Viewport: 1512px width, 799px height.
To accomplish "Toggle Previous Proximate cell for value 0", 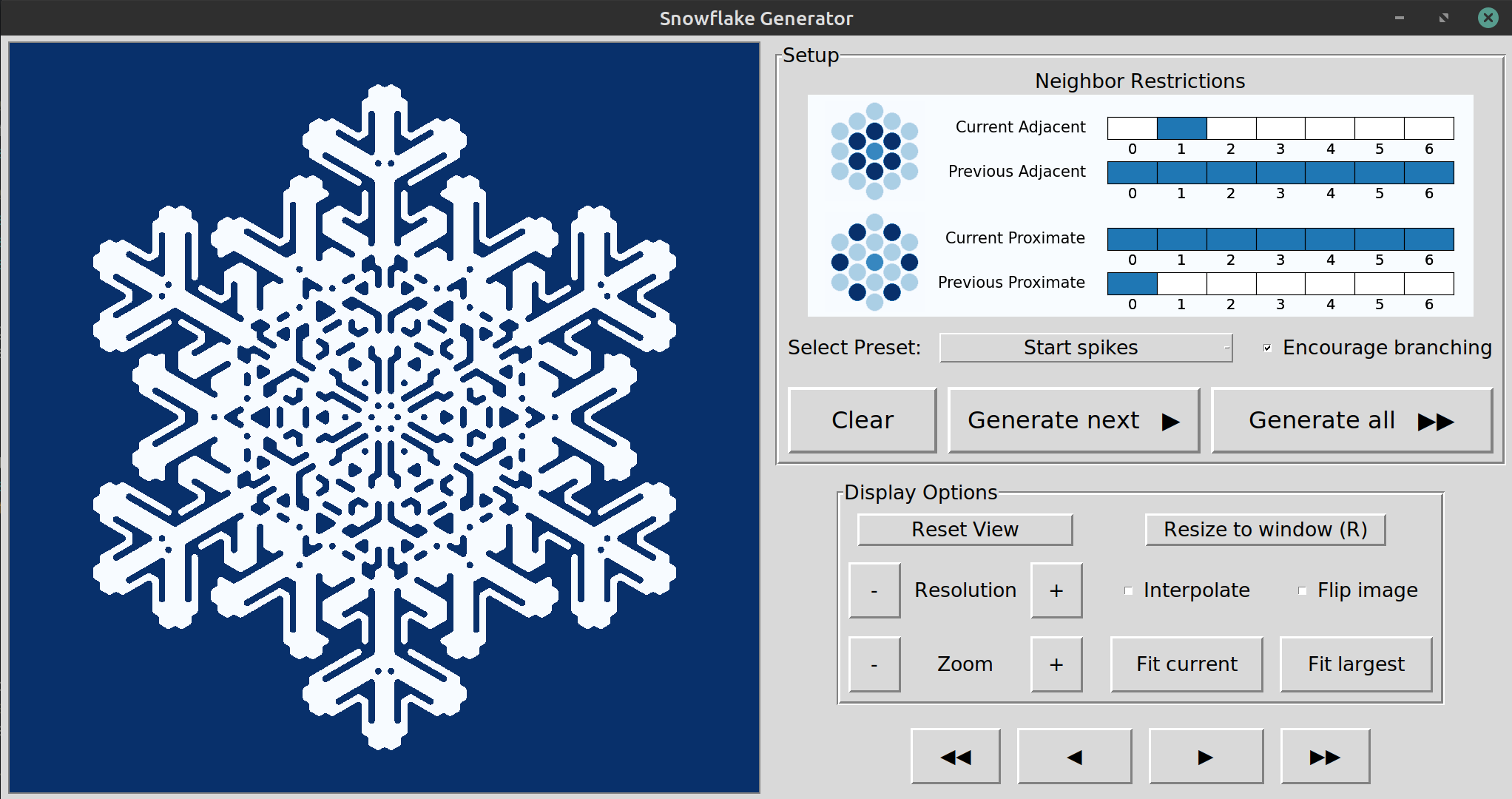I will pyautogui.click(x=1132, y=283).
